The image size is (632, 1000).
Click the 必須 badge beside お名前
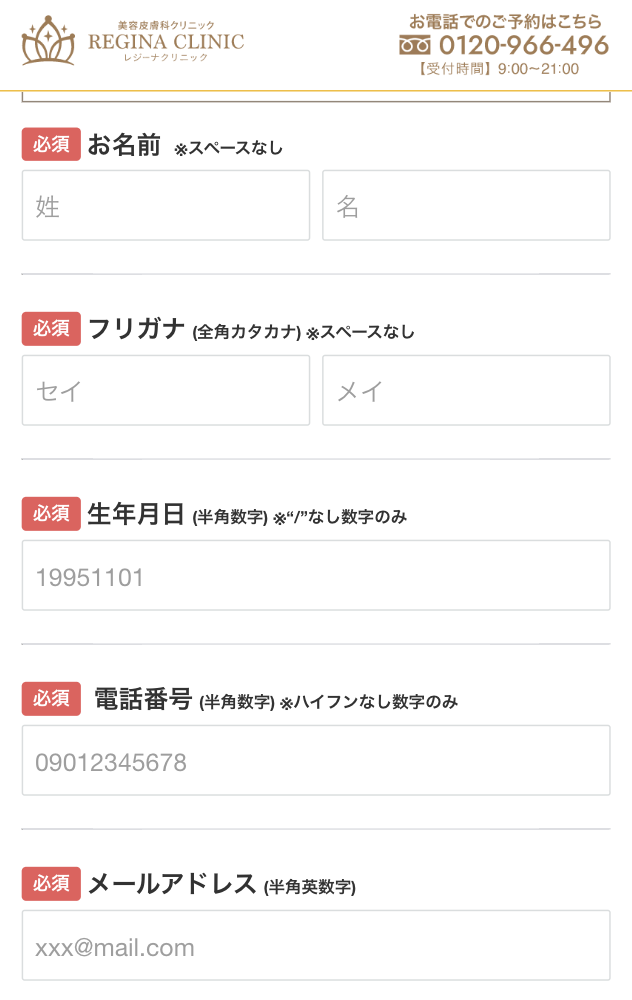51,145
